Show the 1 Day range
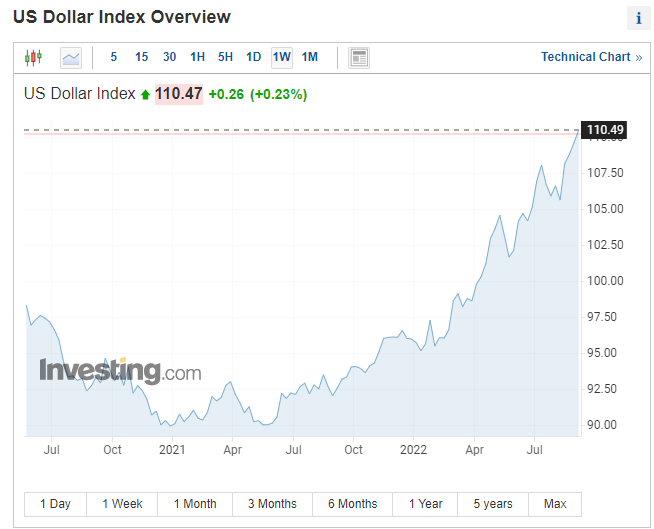This screenshot has height=529, width=654. (55, 504)
